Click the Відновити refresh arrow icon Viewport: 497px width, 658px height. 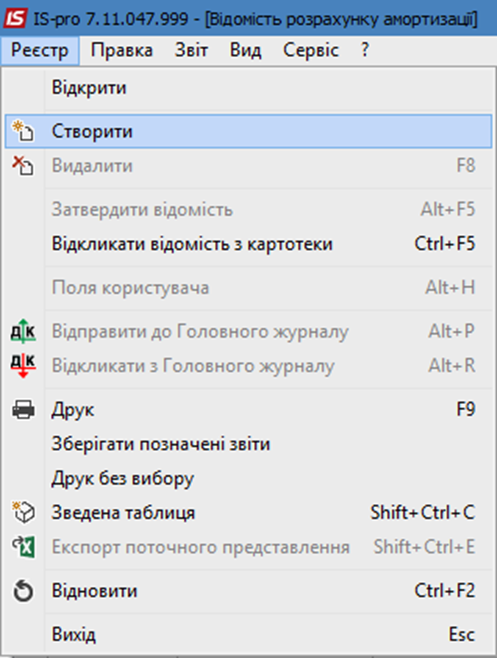[23, 591]
